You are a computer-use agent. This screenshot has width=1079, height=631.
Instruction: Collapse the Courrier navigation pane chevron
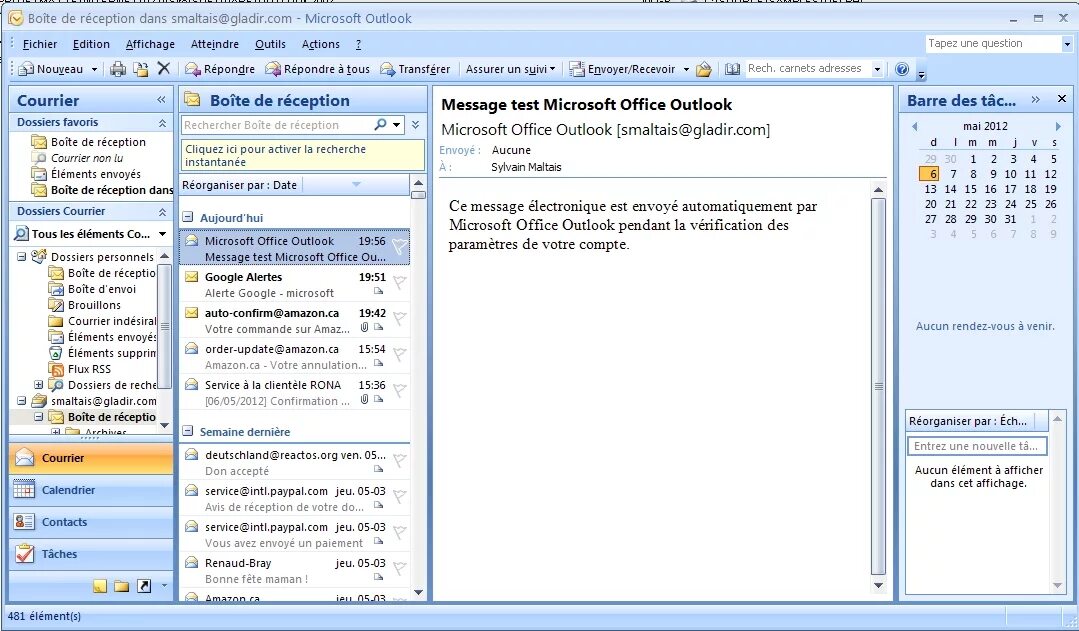tap(161, 100)
